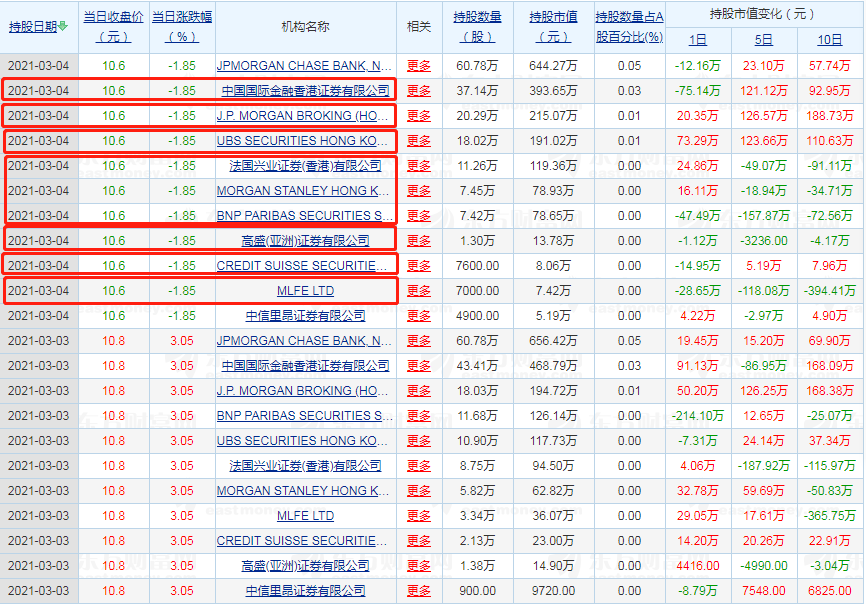Click 更多 in MLFE LTD row of 2021-03-04

(419, 291)
